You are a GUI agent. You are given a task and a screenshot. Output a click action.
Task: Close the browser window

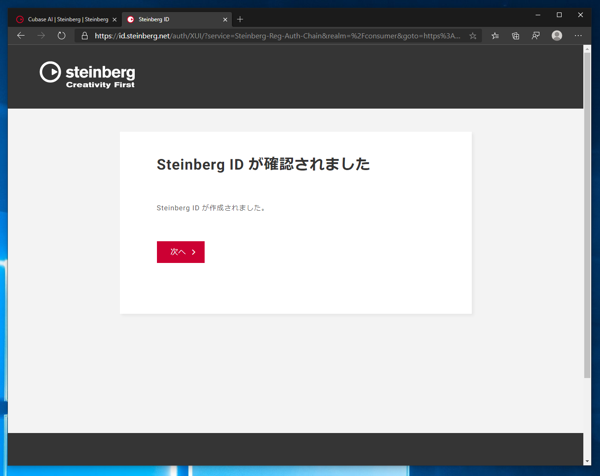(580, 15)
